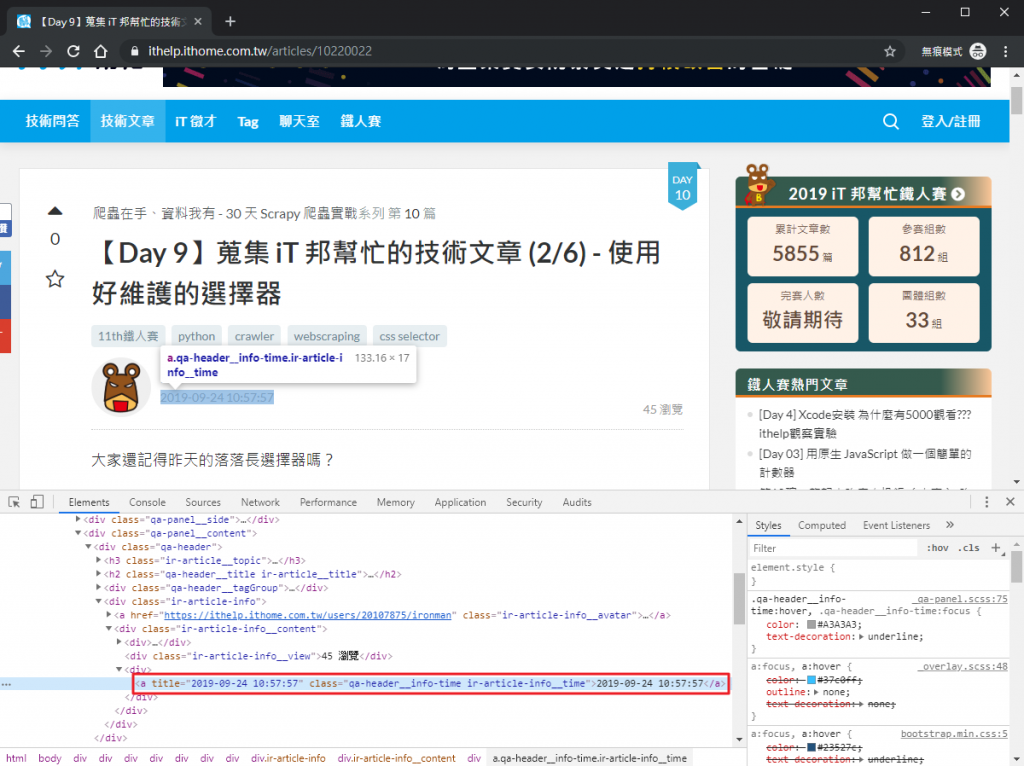Show more Styles pane tabs chevron
This screenshot has height=766, width=1024.
click(x=950, y=525)
